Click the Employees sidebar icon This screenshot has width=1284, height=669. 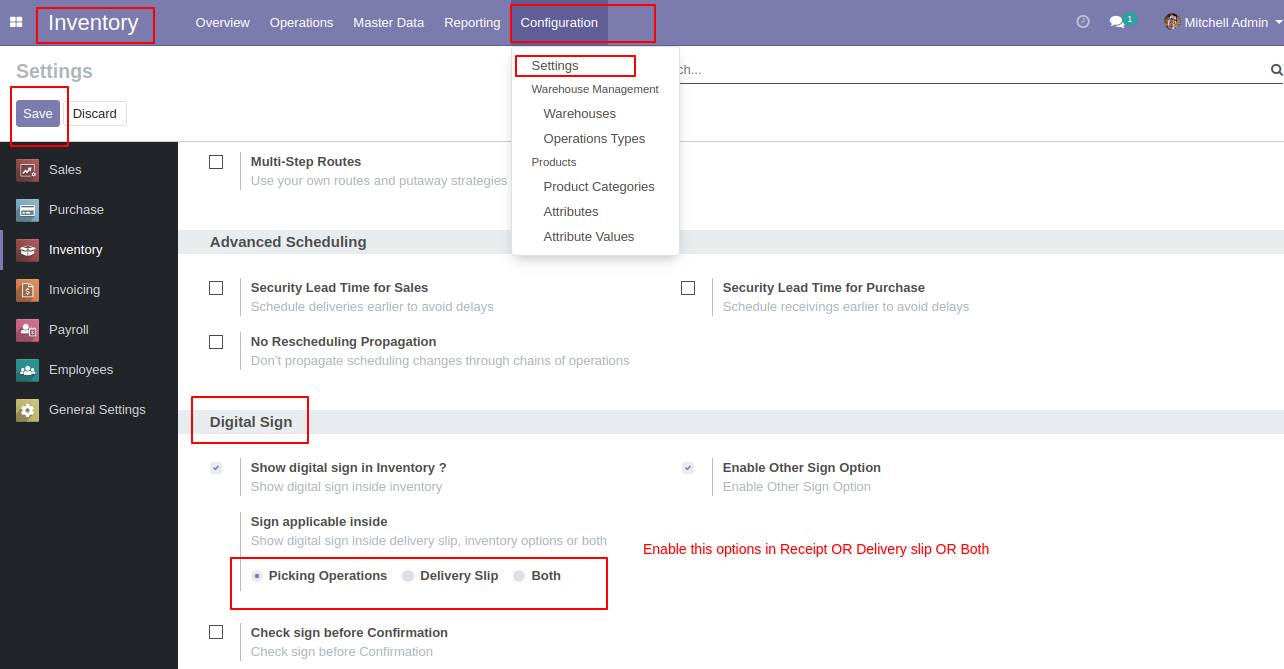click(27, 370)
